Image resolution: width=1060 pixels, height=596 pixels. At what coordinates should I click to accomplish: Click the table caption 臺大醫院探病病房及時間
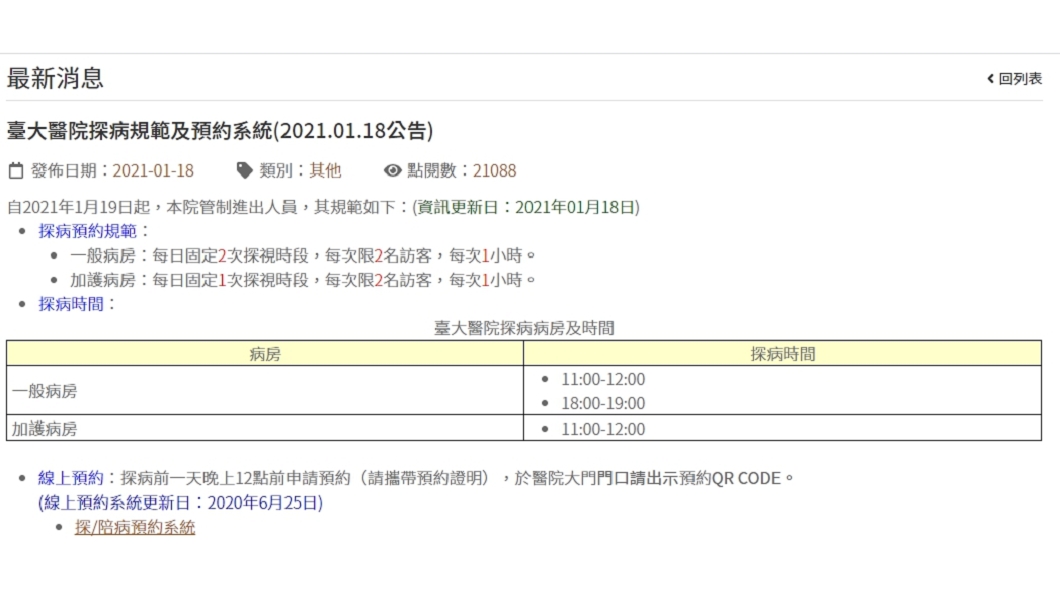coord(524,328)
